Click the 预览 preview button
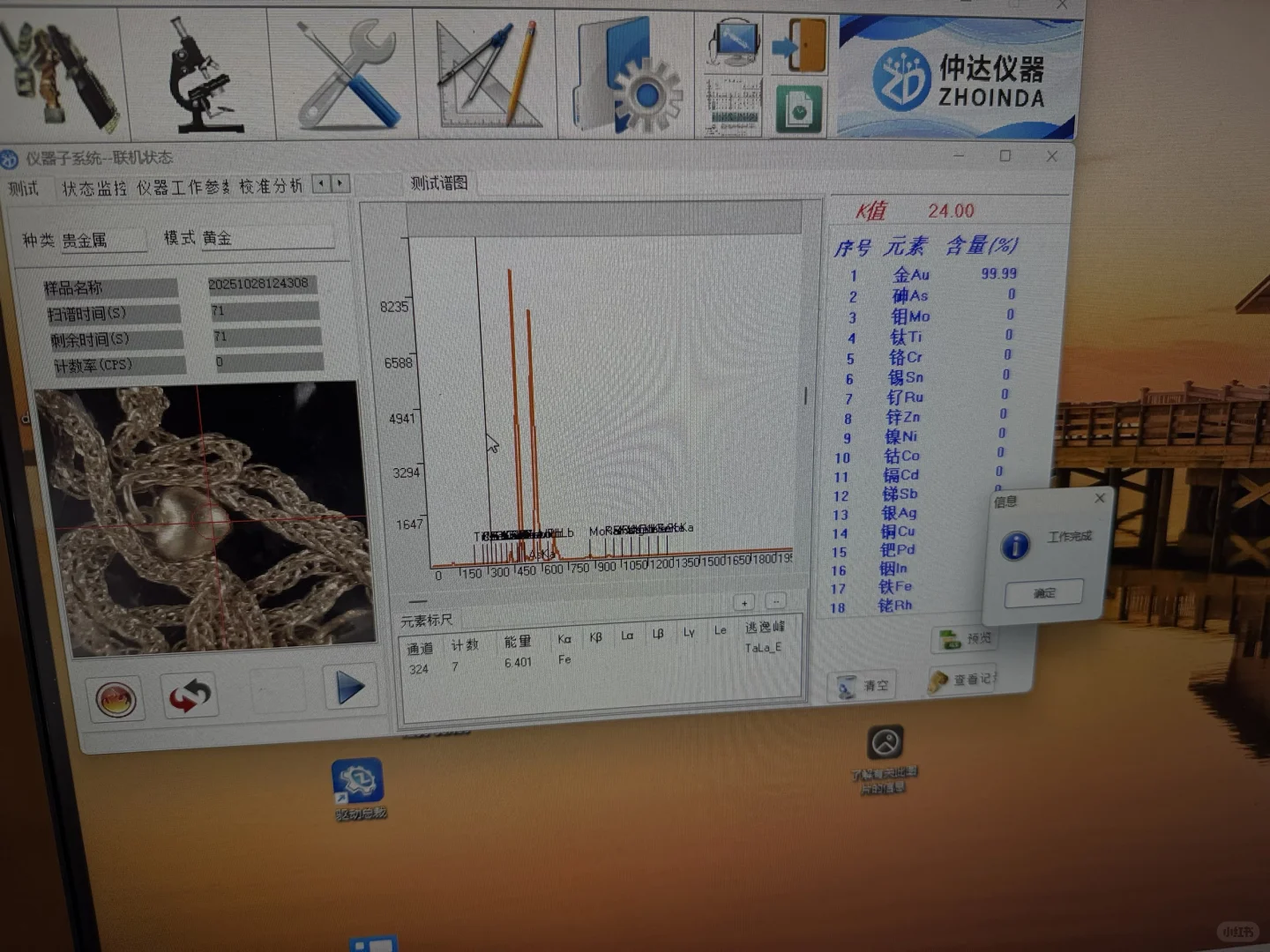 coord(967,638)
